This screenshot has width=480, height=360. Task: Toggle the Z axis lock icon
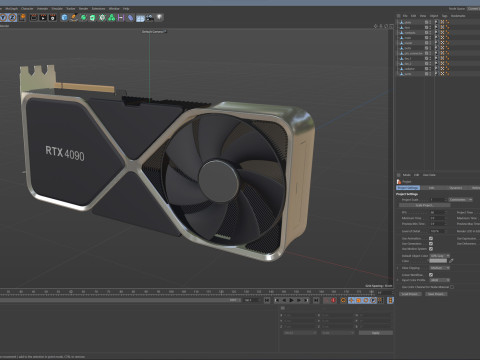(x=12, y=17)
